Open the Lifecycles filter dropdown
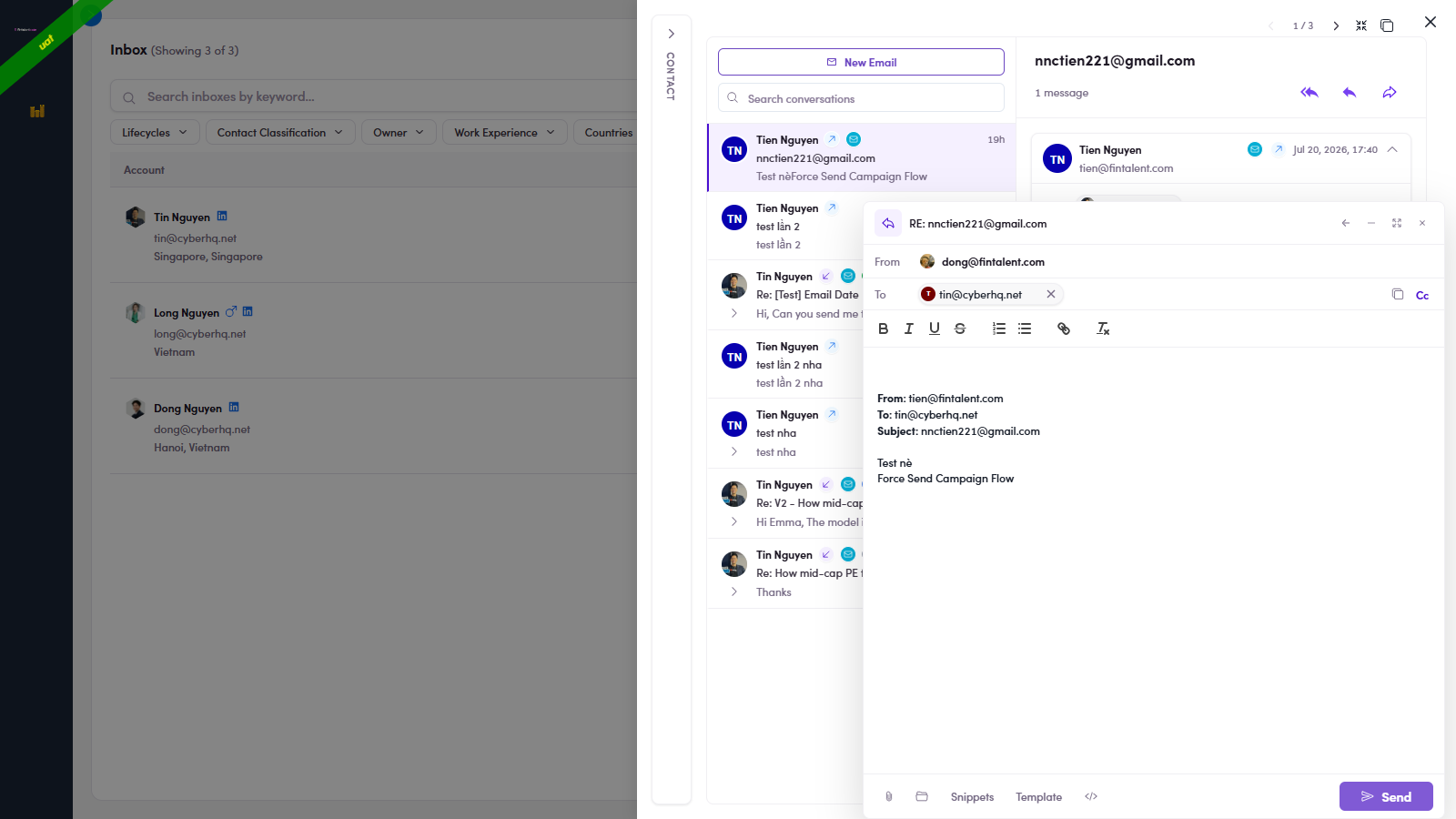This screenshot has height=819, width=1456. click(x=155, y=132)
